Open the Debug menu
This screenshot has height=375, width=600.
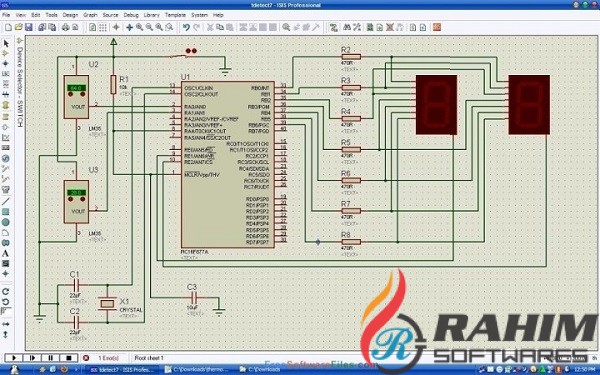131,15
